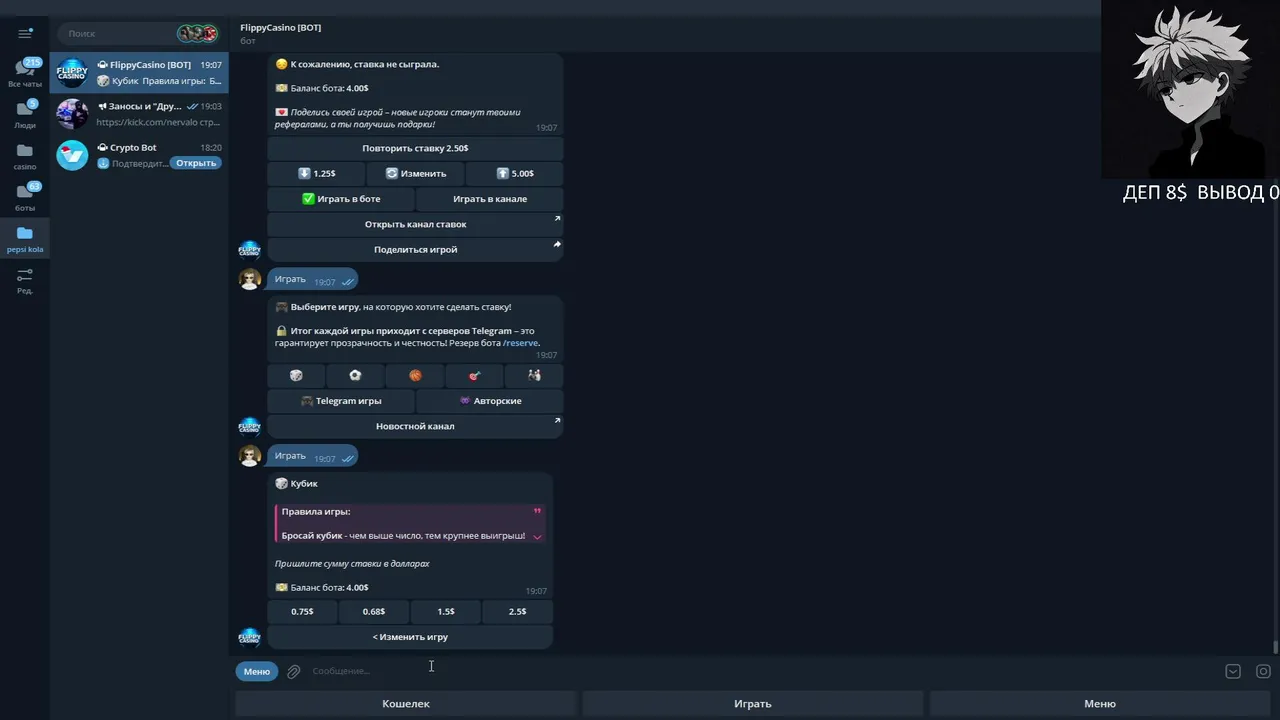
Task: Click the Crypto Bot avatar
Action: (x=72, y=155)
